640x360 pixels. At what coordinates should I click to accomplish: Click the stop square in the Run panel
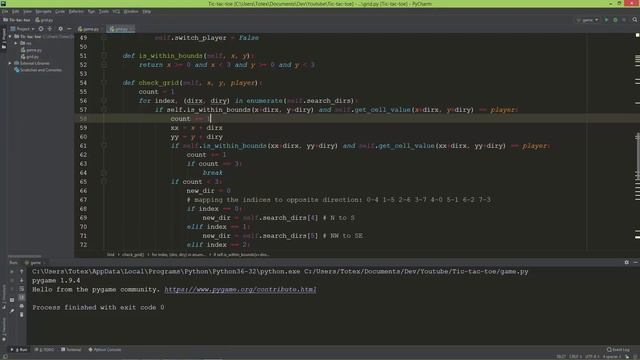coord(12,300)
